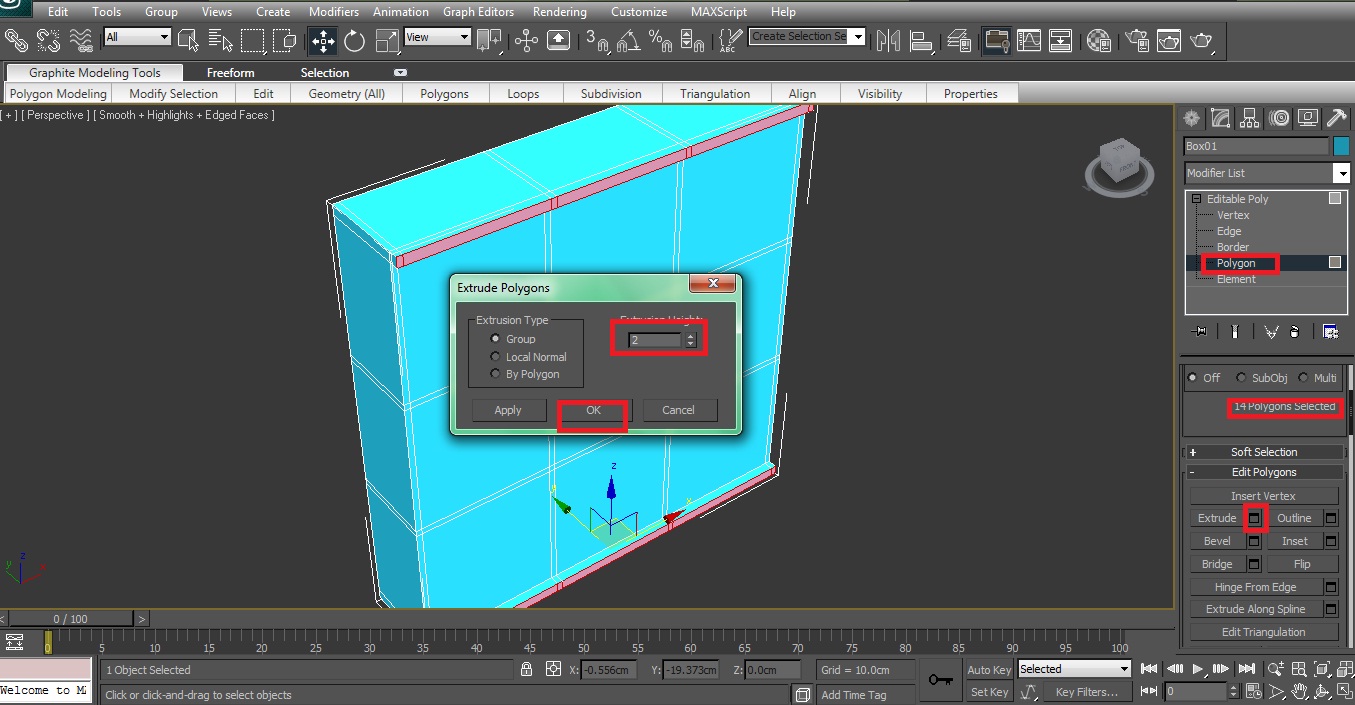
Task: Choose the By Polygon extrusion option
Action: pos(496,374)
